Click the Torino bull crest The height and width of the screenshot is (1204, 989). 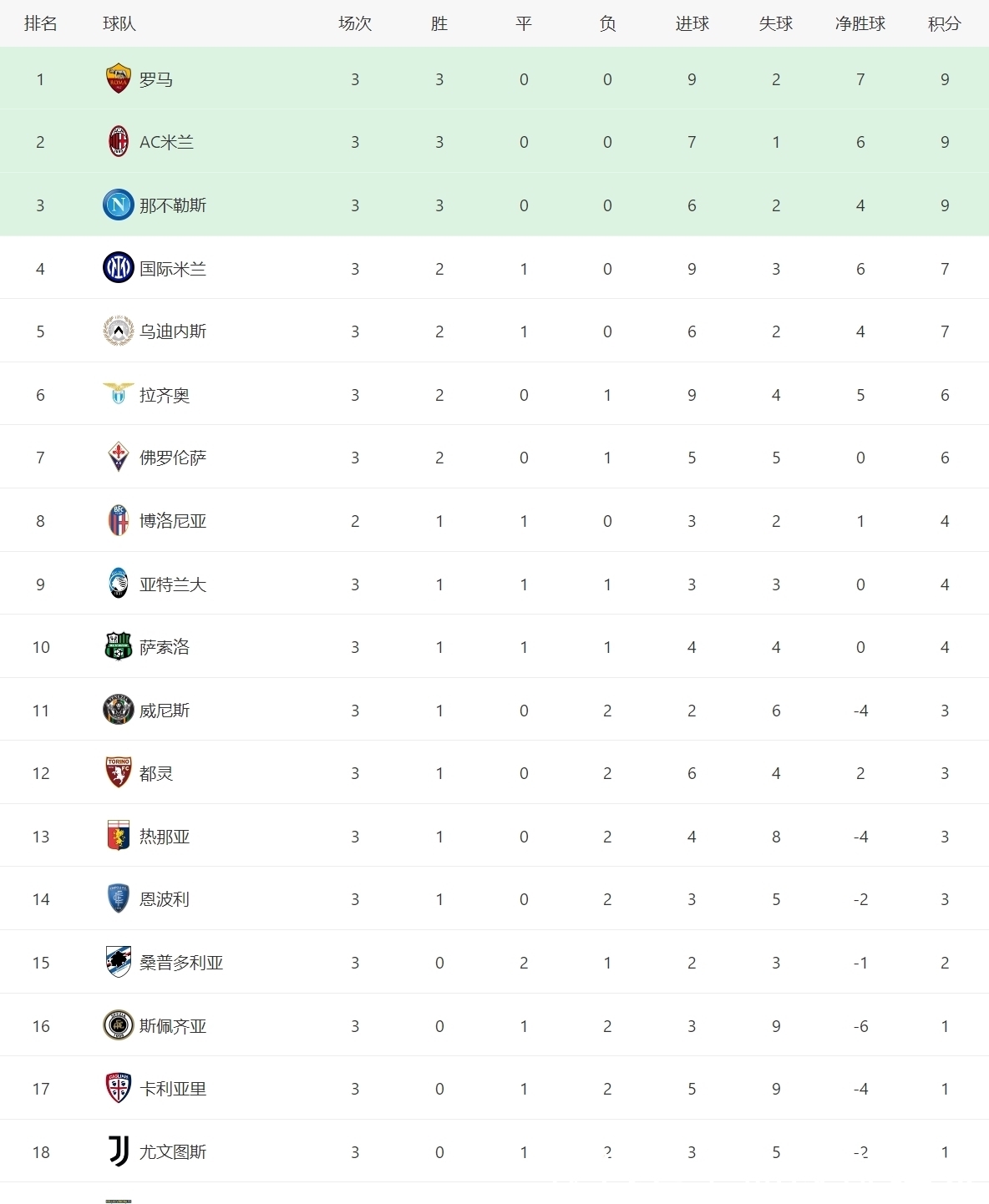click(x=119, y=773)
